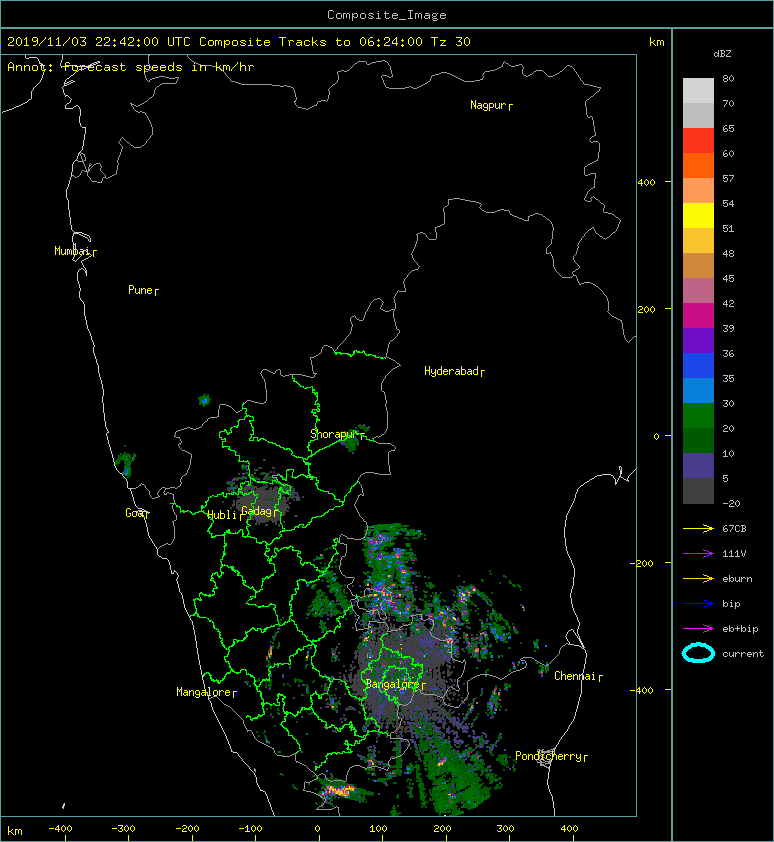
Task: Click the yellow 54 dBZ color swatch
Action: tap(698, 215)
